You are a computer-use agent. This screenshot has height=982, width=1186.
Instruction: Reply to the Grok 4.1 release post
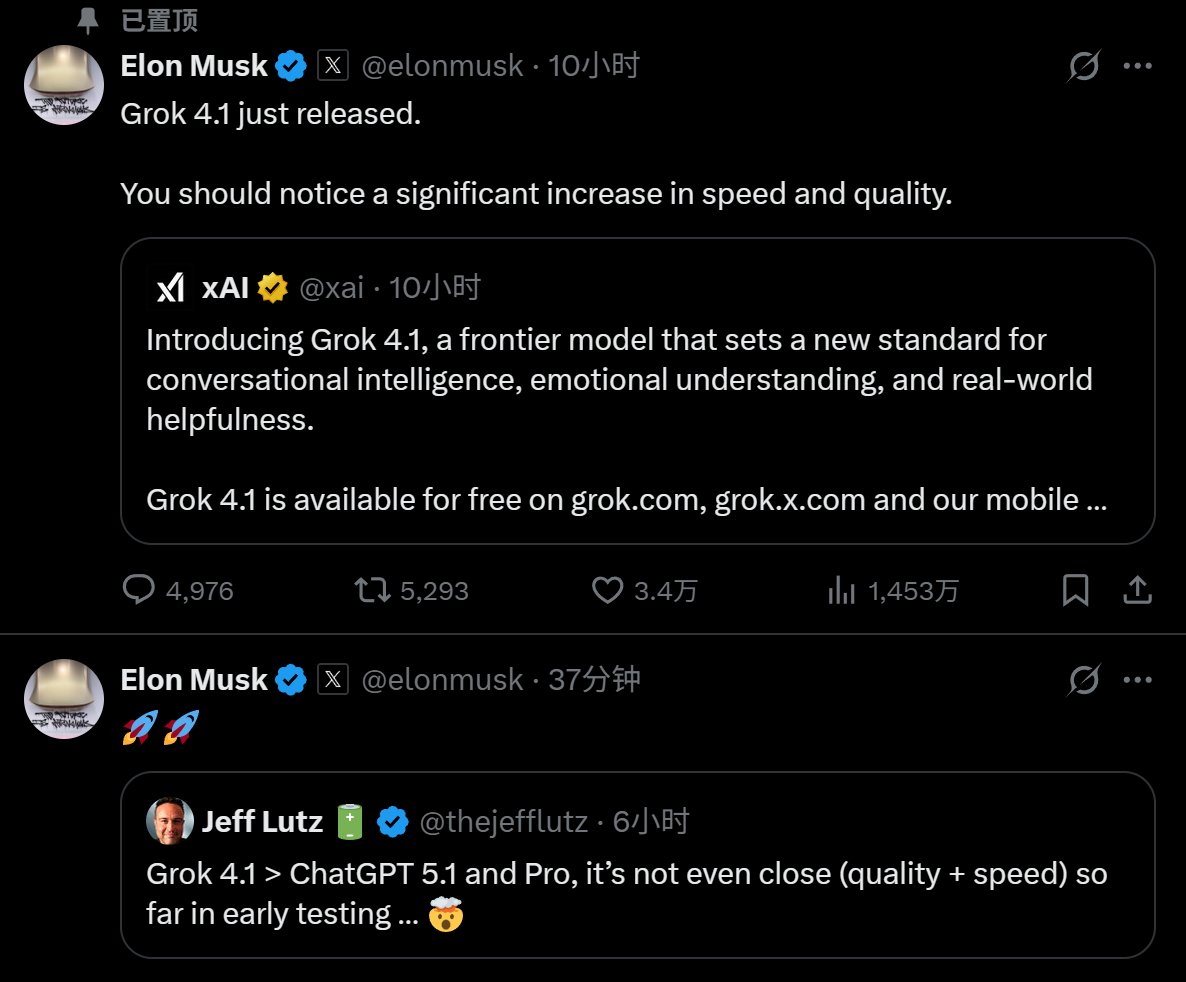point(138,590)
